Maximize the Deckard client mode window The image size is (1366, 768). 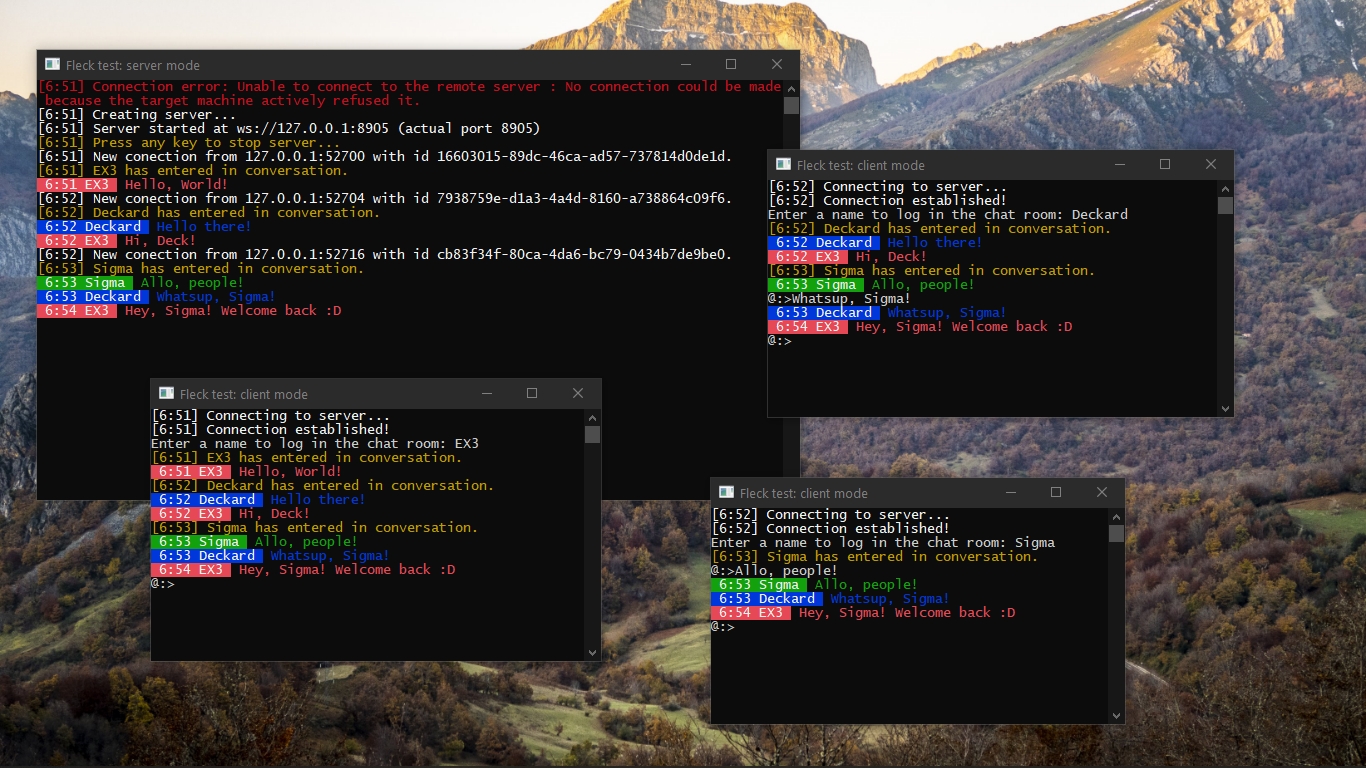(x=1165, y=165)
